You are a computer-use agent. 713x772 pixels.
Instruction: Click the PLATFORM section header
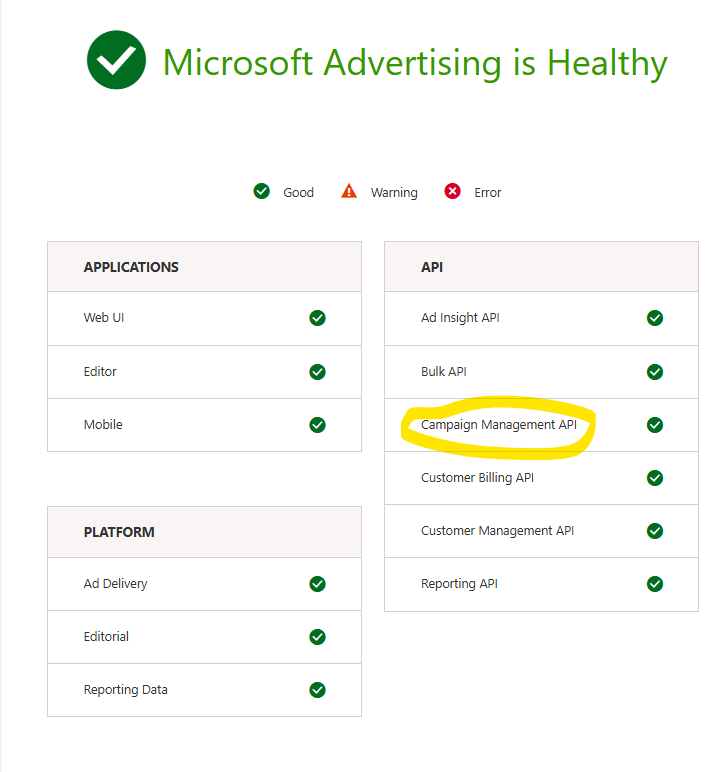(204, 532)
